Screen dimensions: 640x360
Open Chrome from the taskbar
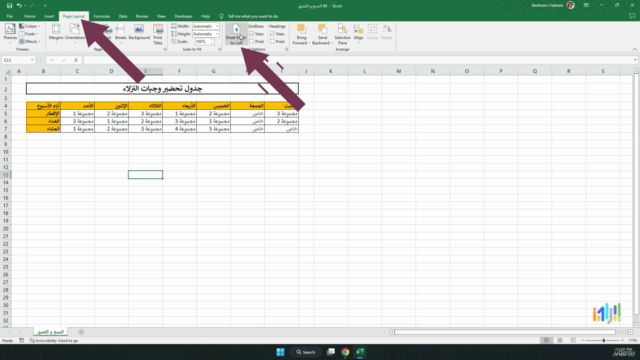click(x=345, y=352)
